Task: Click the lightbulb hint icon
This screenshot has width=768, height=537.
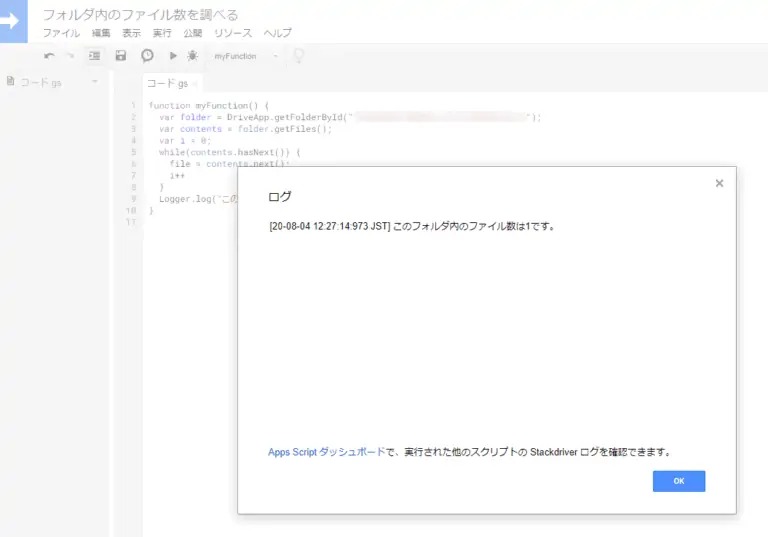Action: tap(298, 56)
